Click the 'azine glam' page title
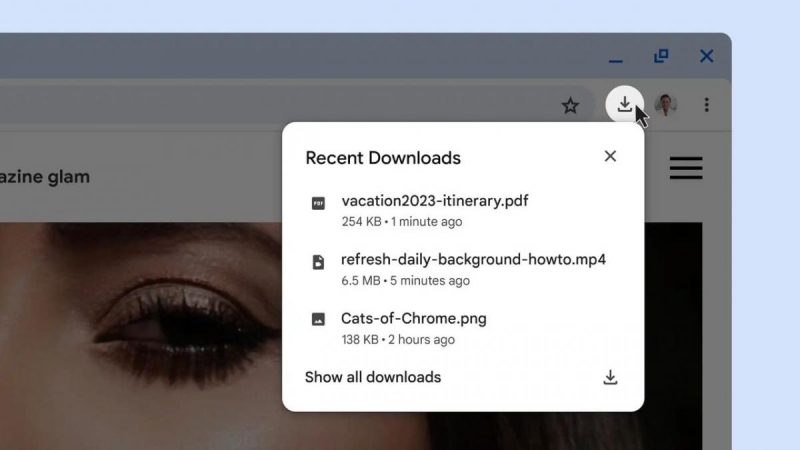Screen dimensions: 800x450 [x=45, y=177]
